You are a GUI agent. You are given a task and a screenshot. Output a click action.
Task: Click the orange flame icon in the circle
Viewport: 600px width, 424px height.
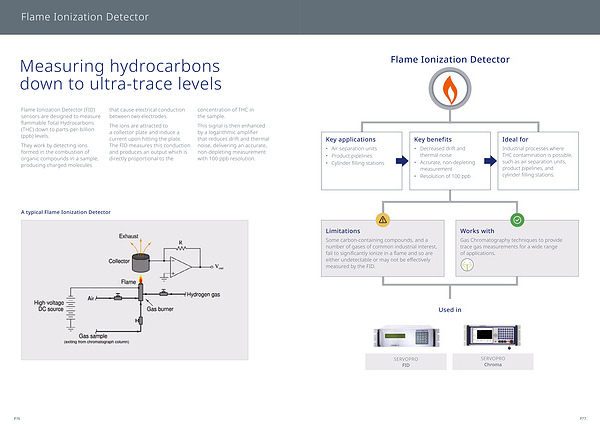coord(449,90)
